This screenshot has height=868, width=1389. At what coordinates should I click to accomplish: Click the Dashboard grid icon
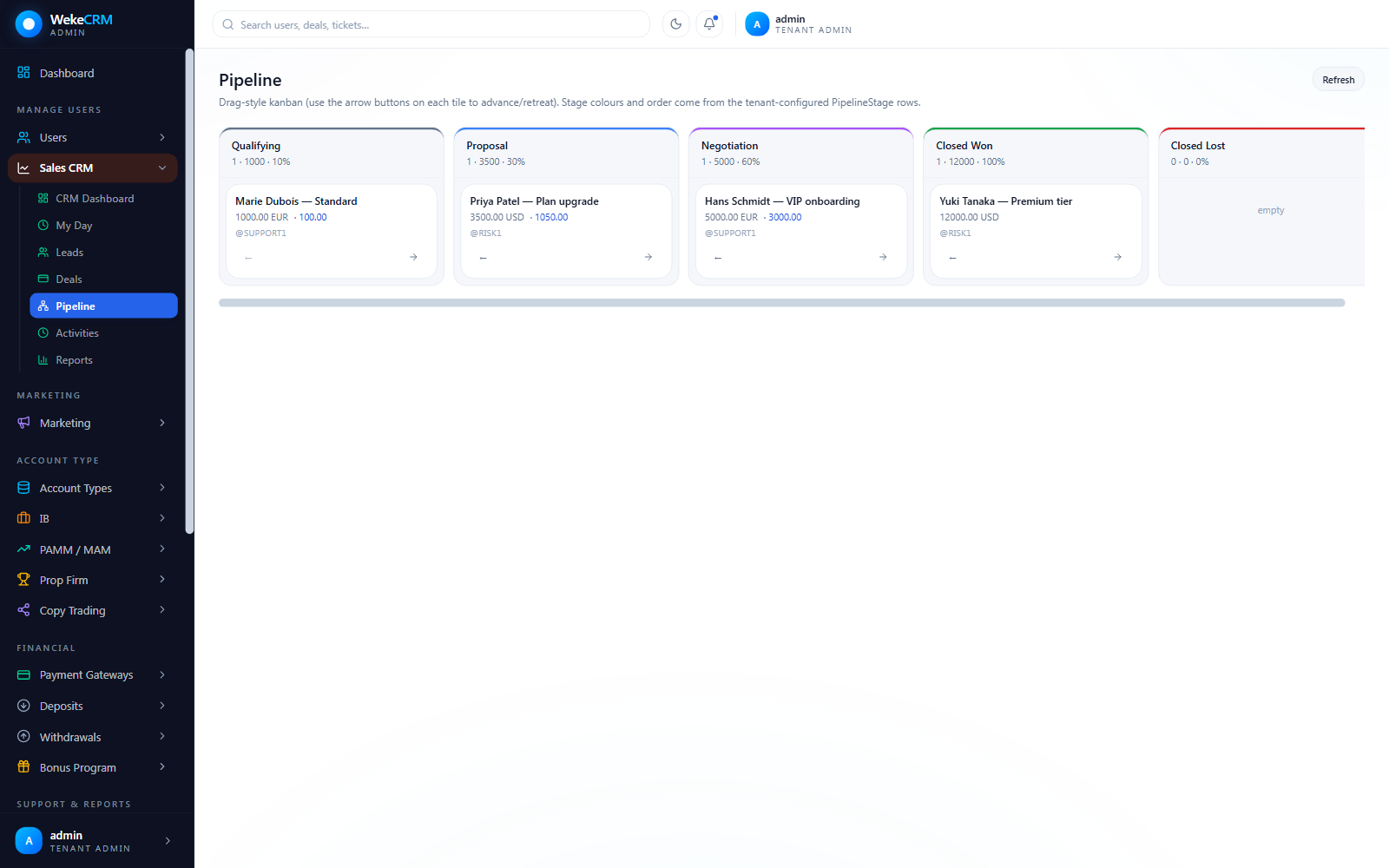23,73
